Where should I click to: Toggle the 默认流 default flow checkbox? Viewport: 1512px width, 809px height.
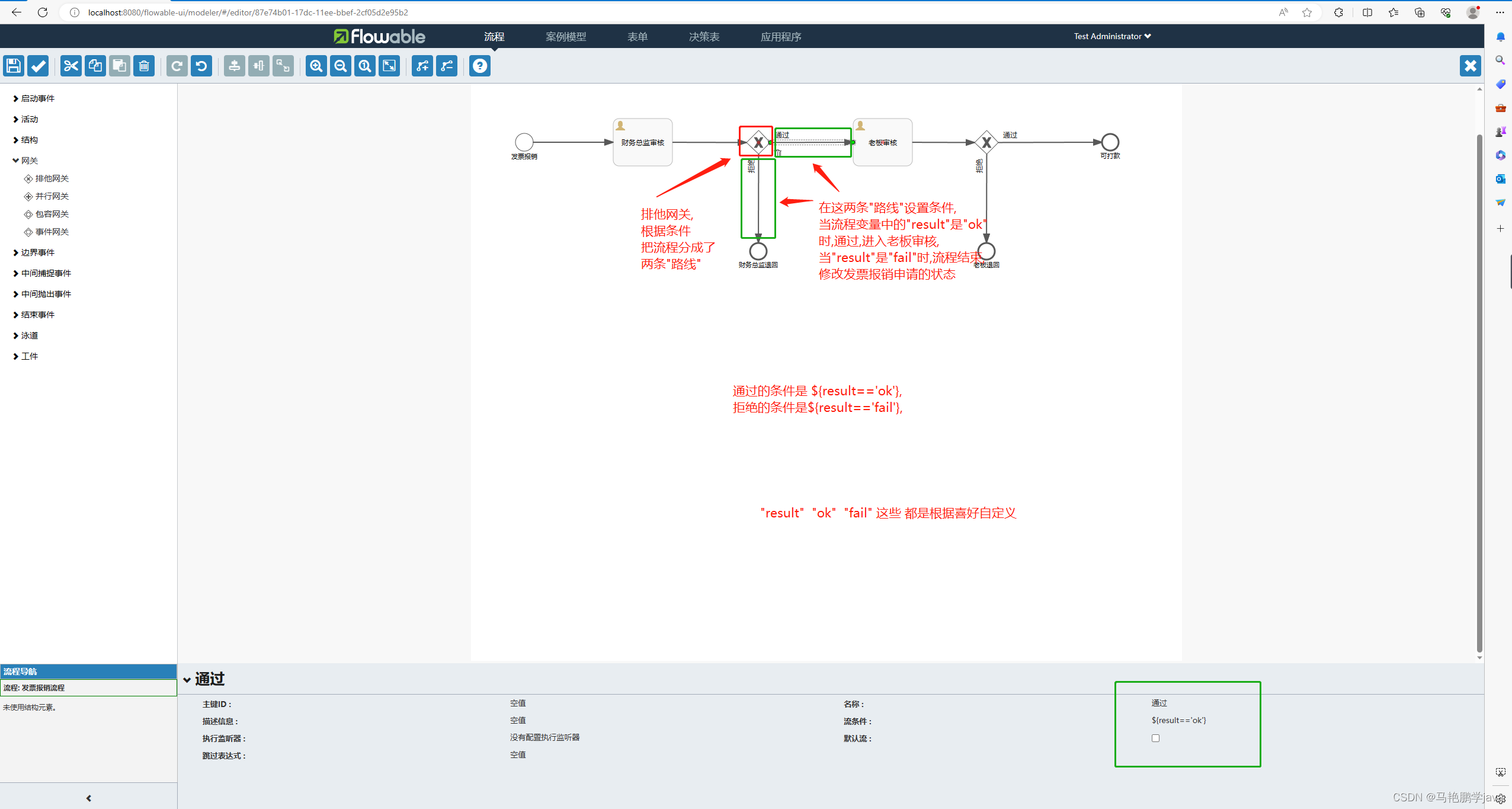(1155, 738)
